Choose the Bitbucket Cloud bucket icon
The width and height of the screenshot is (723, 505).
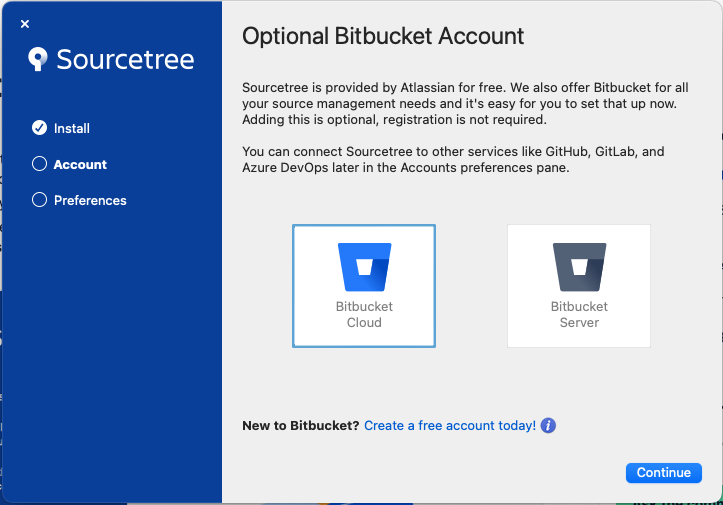coord(364,267)
